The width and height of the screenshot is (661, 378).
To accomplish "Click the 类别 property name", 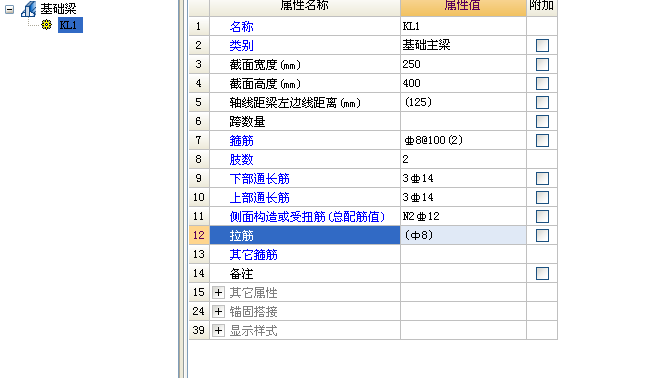I will (241, 46).
